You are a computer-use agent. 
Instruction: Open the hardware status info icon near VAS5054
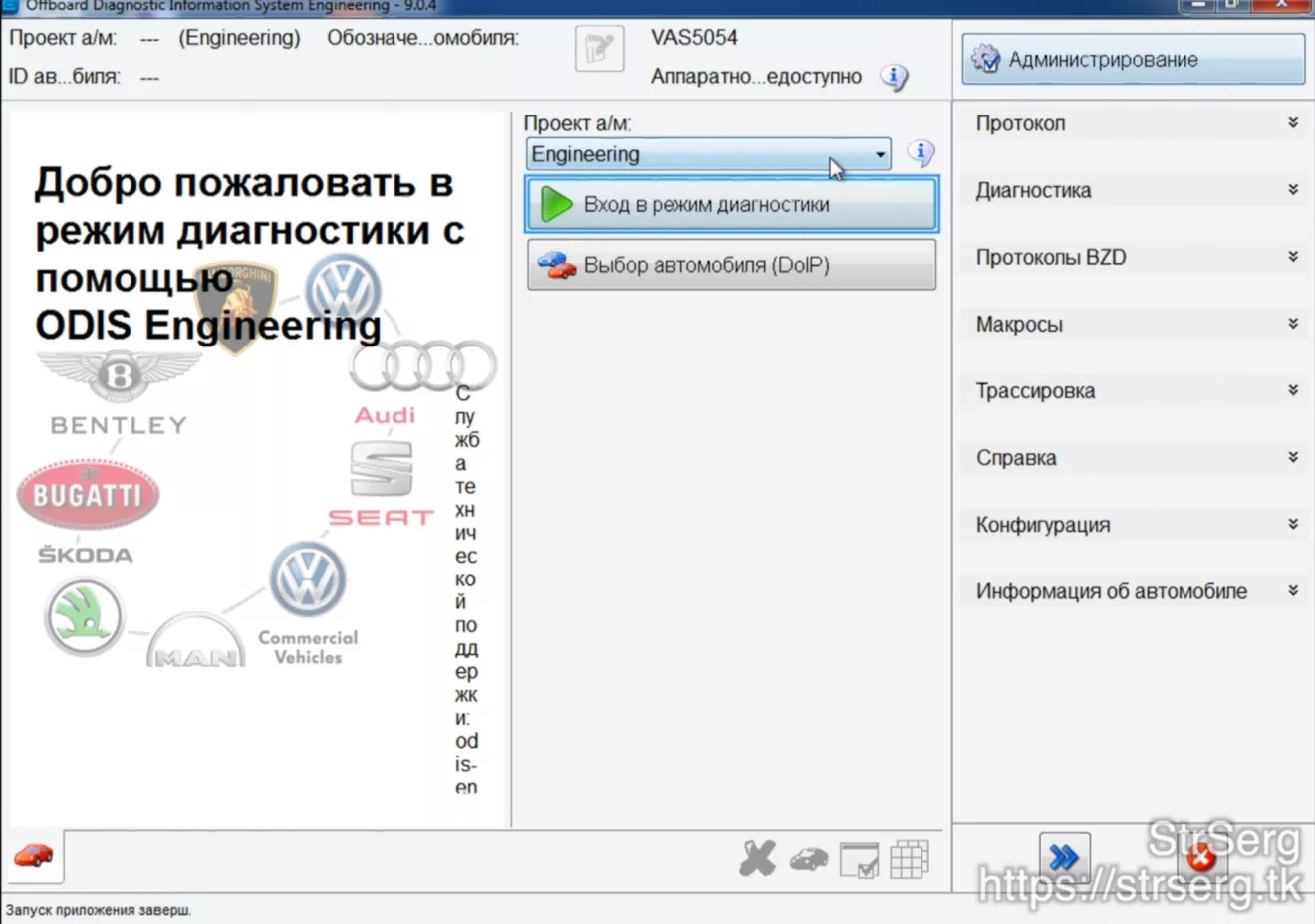[x=894, y=77]
